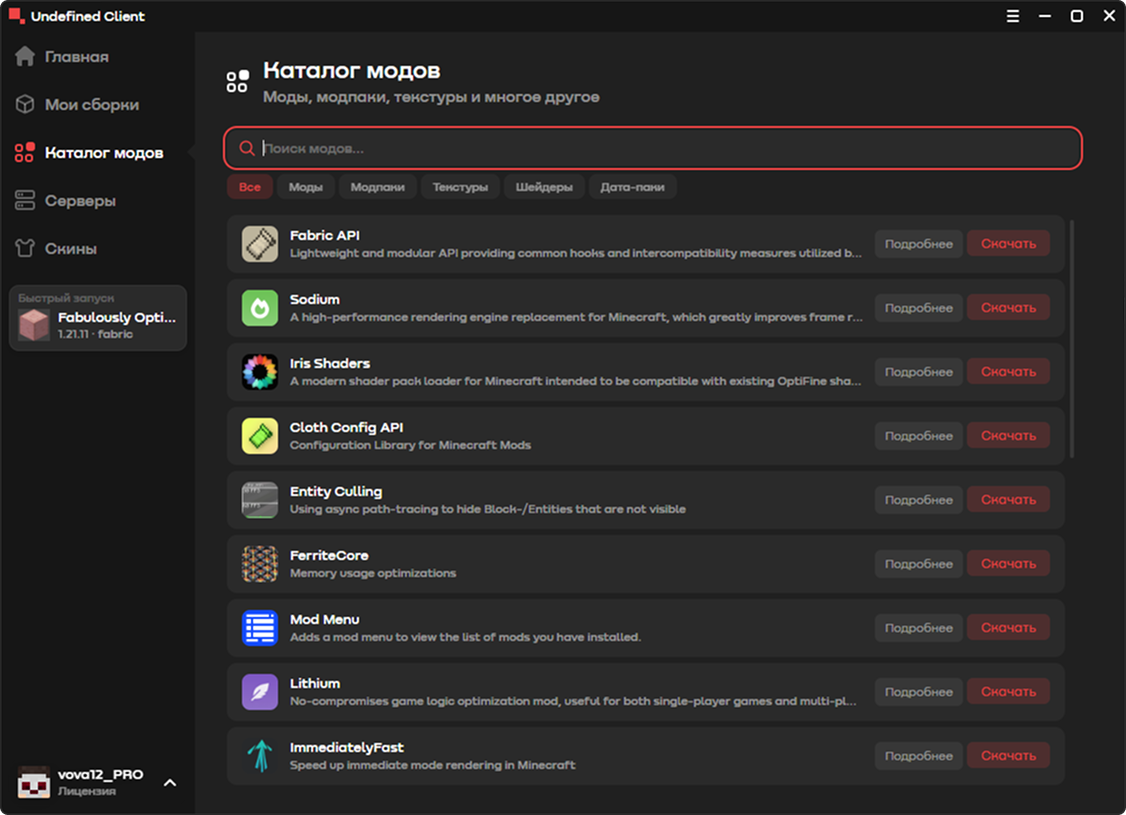
Task: Download Iris Shaders with Скачать
Action: pos(1008,372)
